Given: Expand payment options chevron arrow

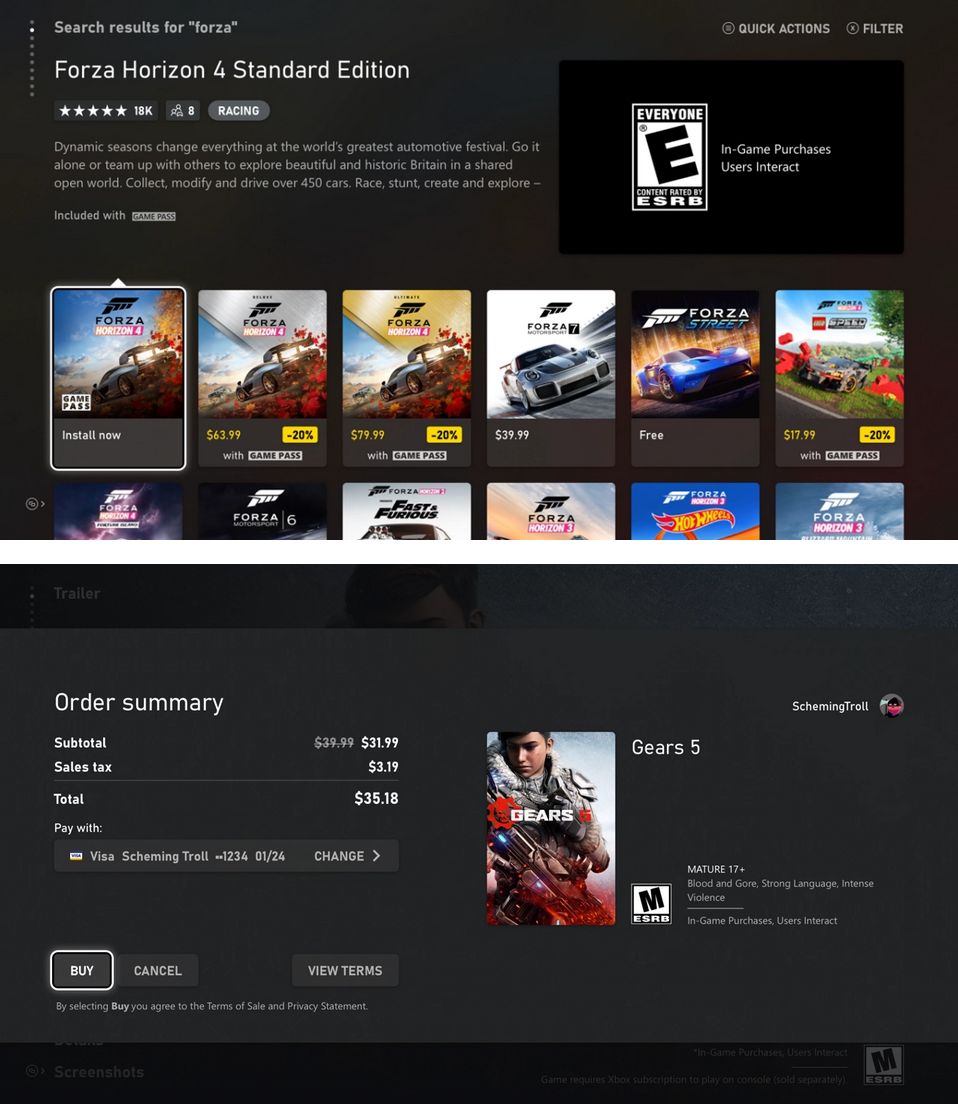Looking at the screenshot, I should click(x=377, y=855).
